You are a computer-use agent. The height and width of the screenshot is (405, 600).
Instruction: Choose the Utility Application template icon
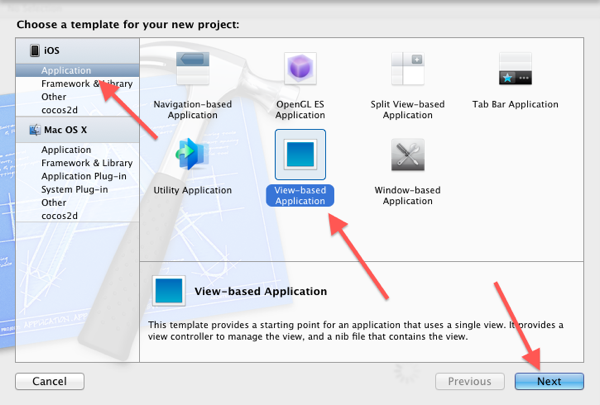pyautogui.click(x=192, y=154)
